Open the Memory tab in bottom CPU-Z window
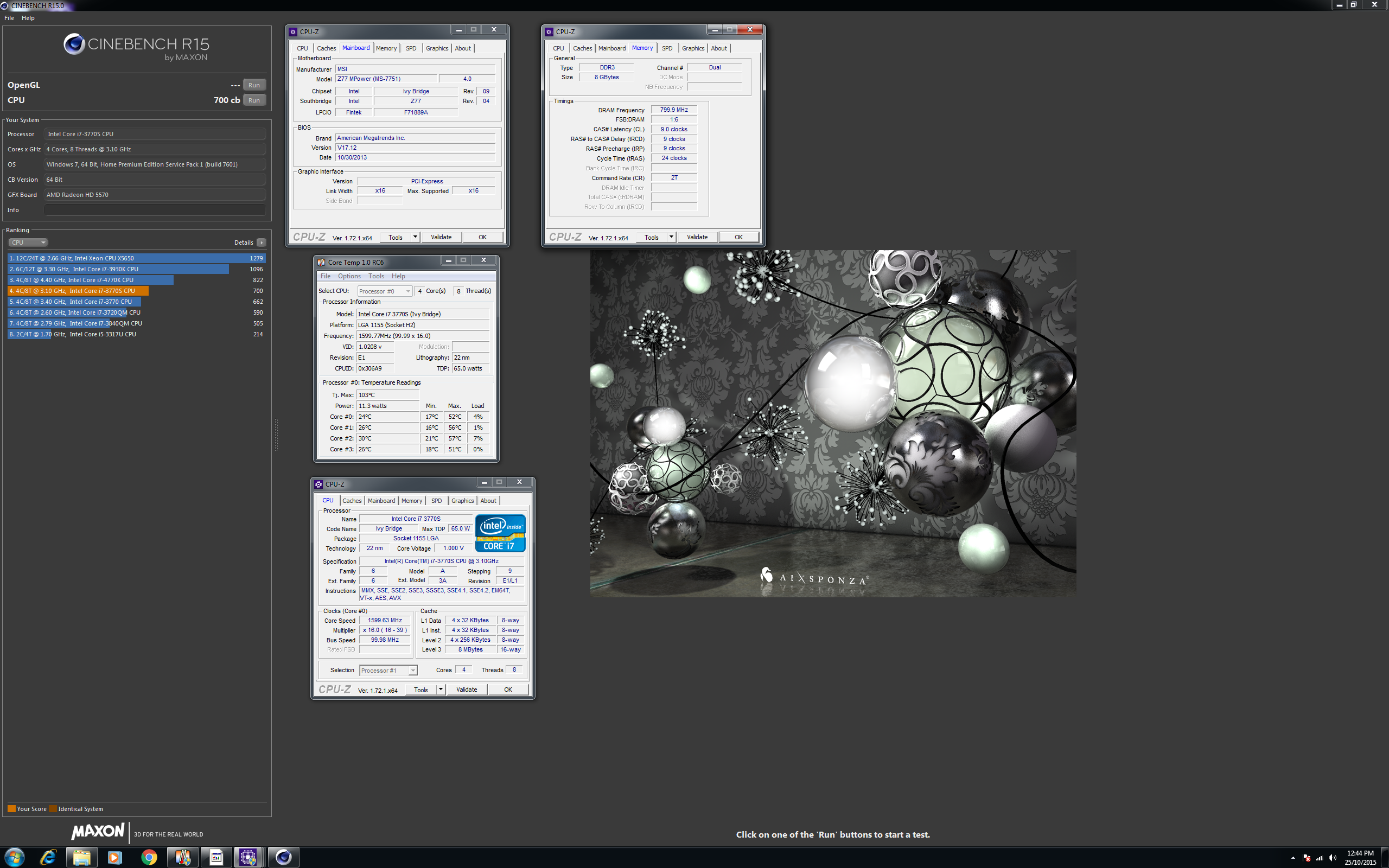 click(411, 501)
